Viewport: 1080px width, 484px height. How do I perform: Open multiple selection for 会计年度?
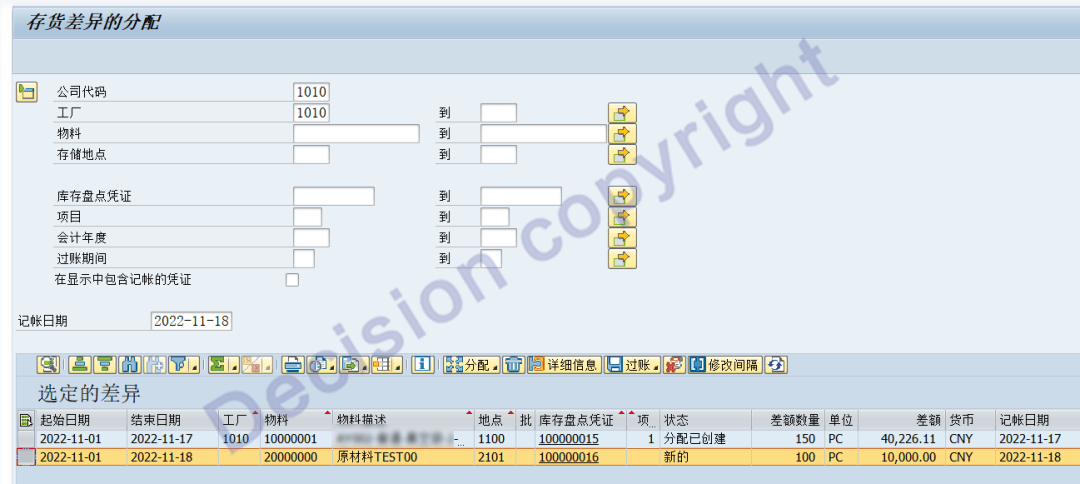tap(622, 238)
